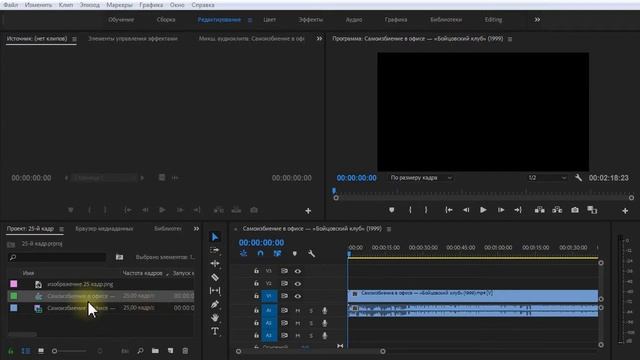Go to Out point in Program monitor

(518, 210)
